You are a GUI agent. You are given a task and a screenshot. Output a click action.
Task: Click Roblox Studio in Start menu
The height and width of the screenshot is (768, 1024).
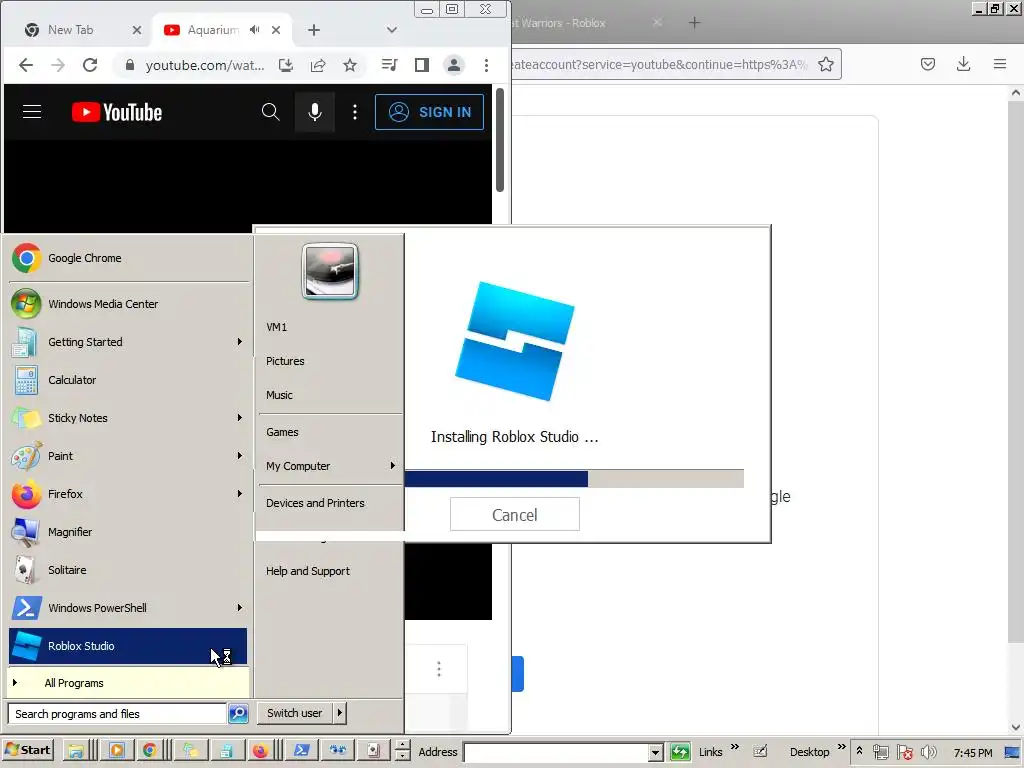(x=128, y=646)
